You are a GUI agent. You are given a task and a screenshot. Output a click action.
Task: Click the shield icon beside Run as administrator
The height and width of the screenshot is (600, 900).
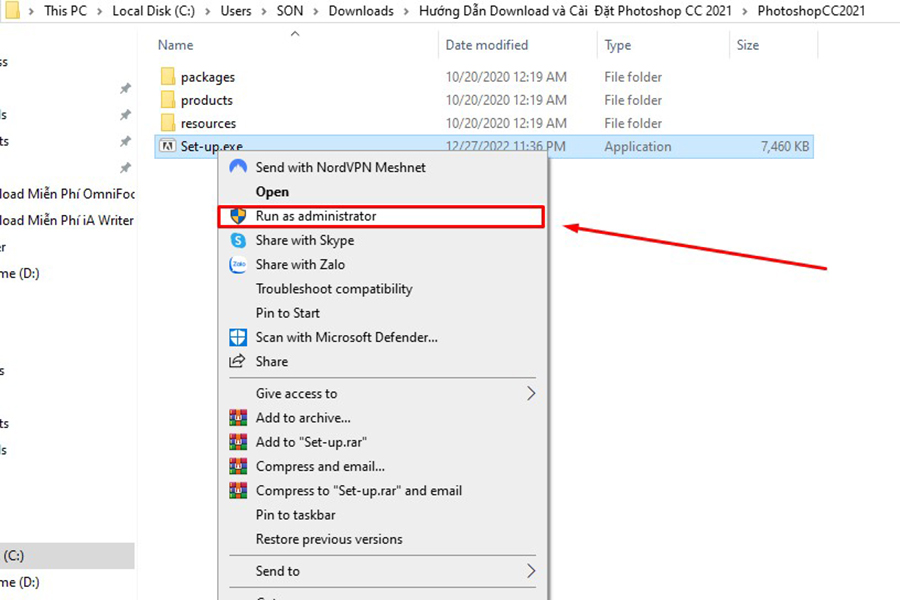238,216
